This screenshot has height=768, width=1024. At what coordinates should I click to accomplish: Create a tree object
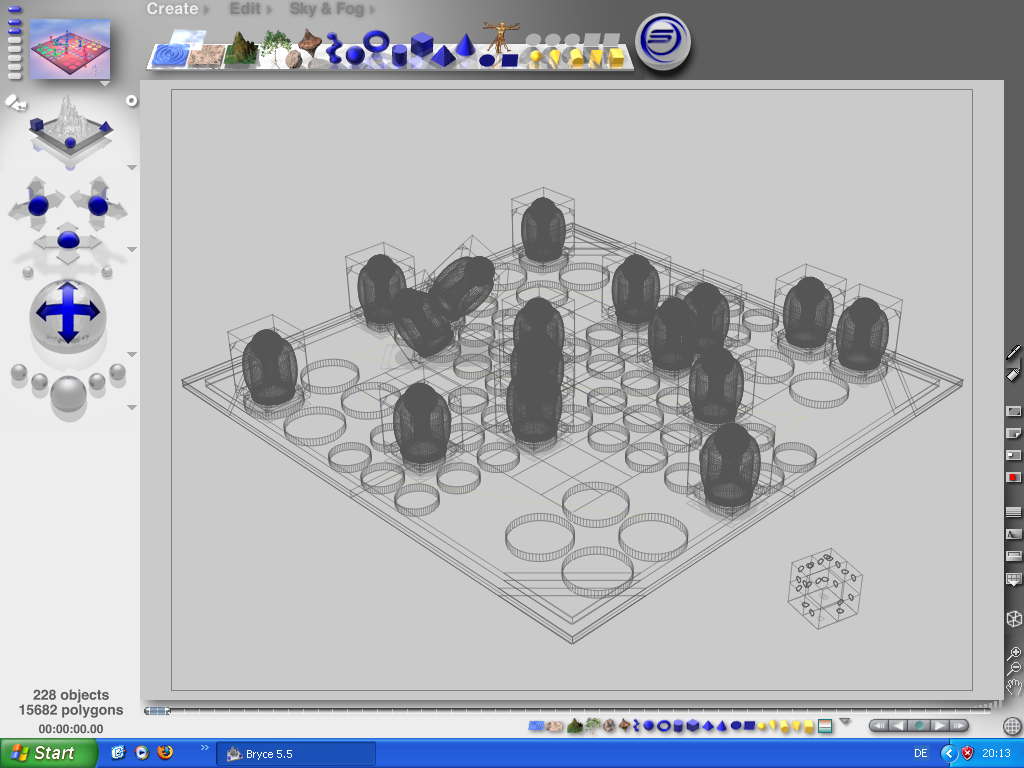coord(275,46)
